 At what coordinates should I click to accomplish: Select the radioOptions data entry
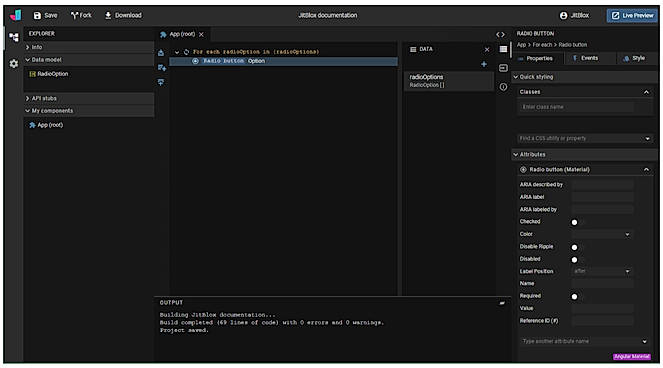click(448, 80)
